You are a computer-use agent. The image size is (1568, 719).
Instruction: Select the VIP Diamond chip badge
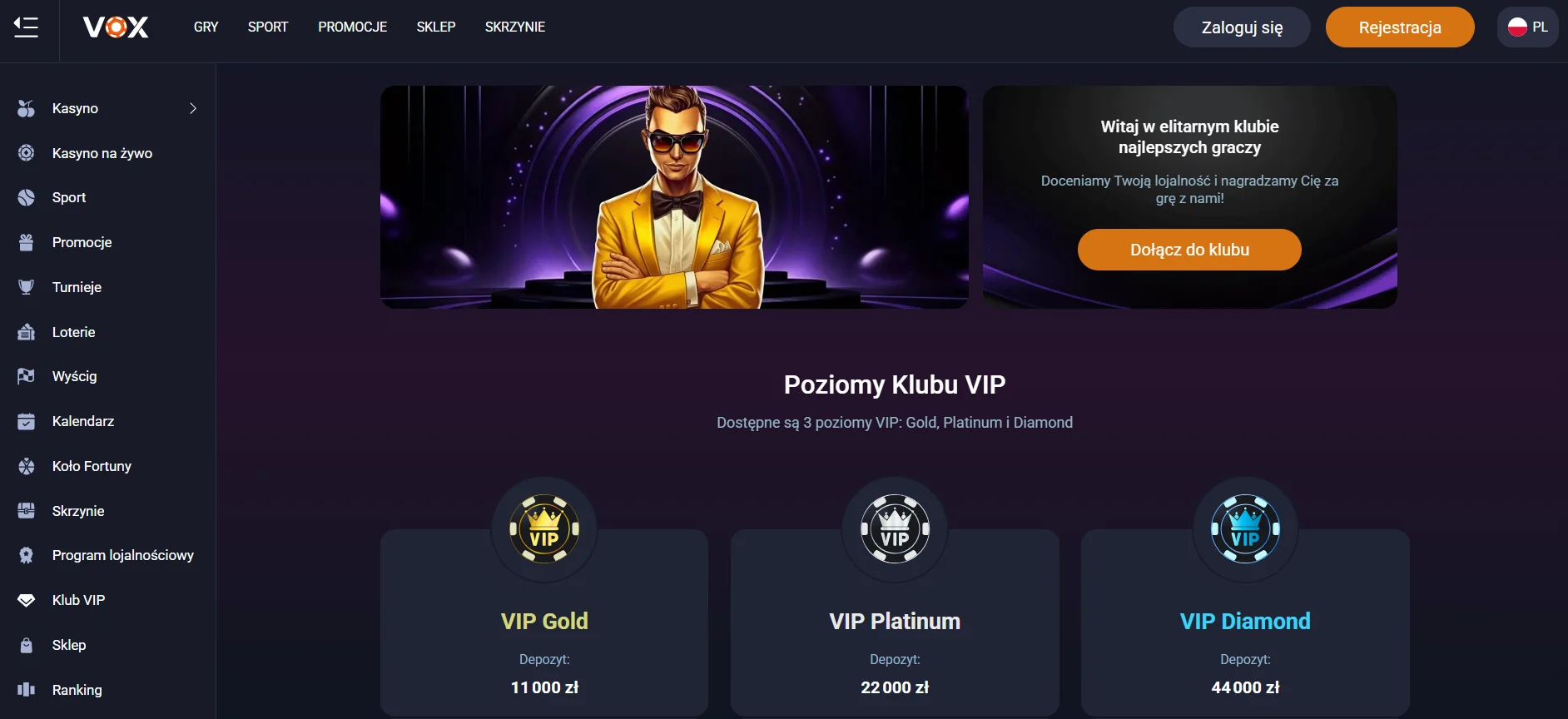pos(1245,529)
